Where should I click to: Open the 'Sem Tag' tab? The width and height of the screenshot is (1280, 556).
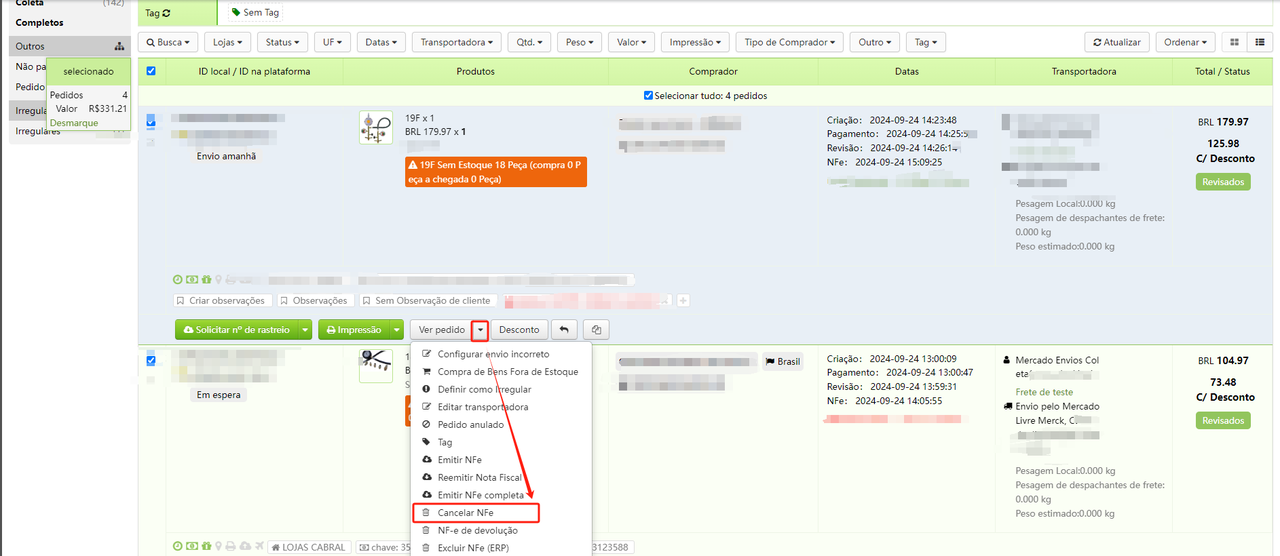point(255,13)
